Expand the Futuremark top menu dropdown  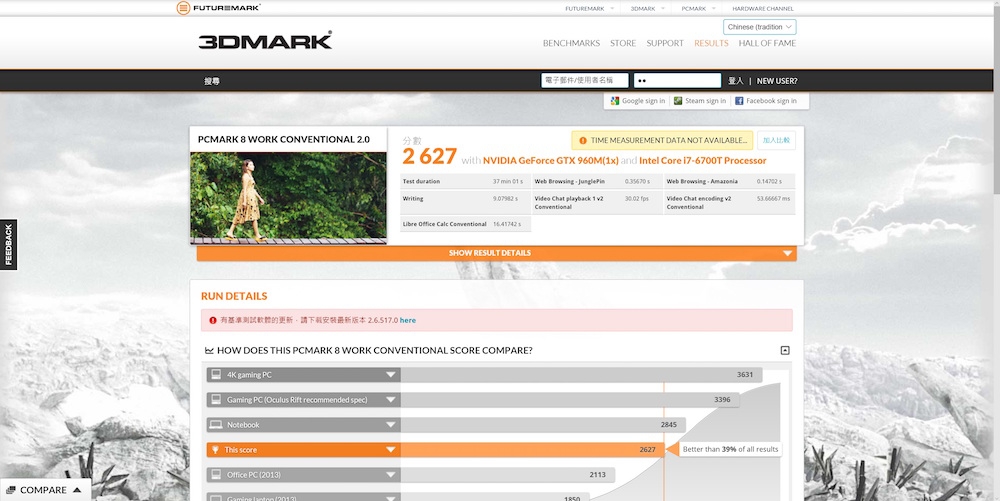[x=612, y=8]
